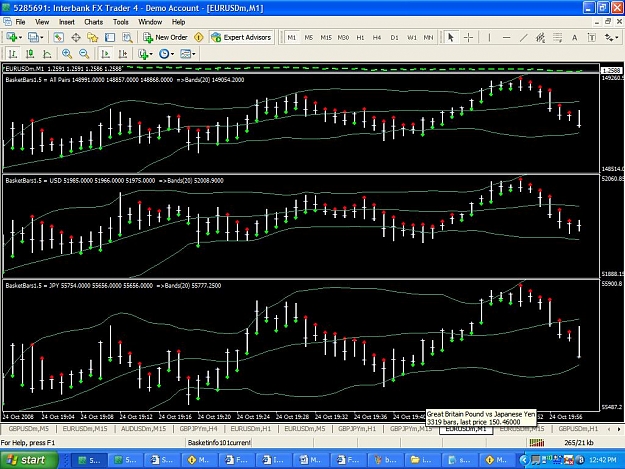Expand the Indicators dropdown arrow

tap(151, 54)
